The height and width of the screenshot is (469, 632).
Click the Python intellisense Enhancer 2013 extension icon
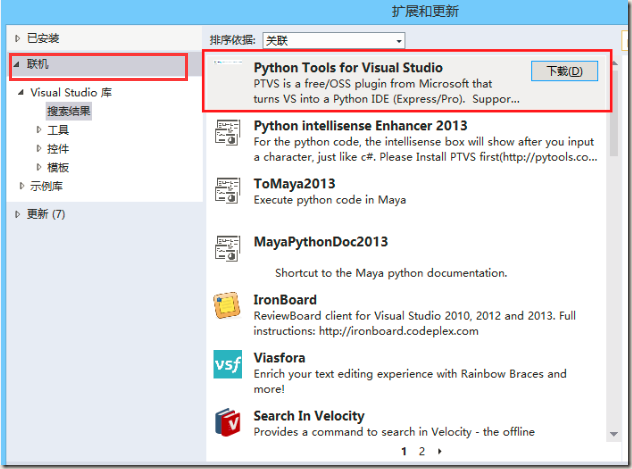click(227, 133)
